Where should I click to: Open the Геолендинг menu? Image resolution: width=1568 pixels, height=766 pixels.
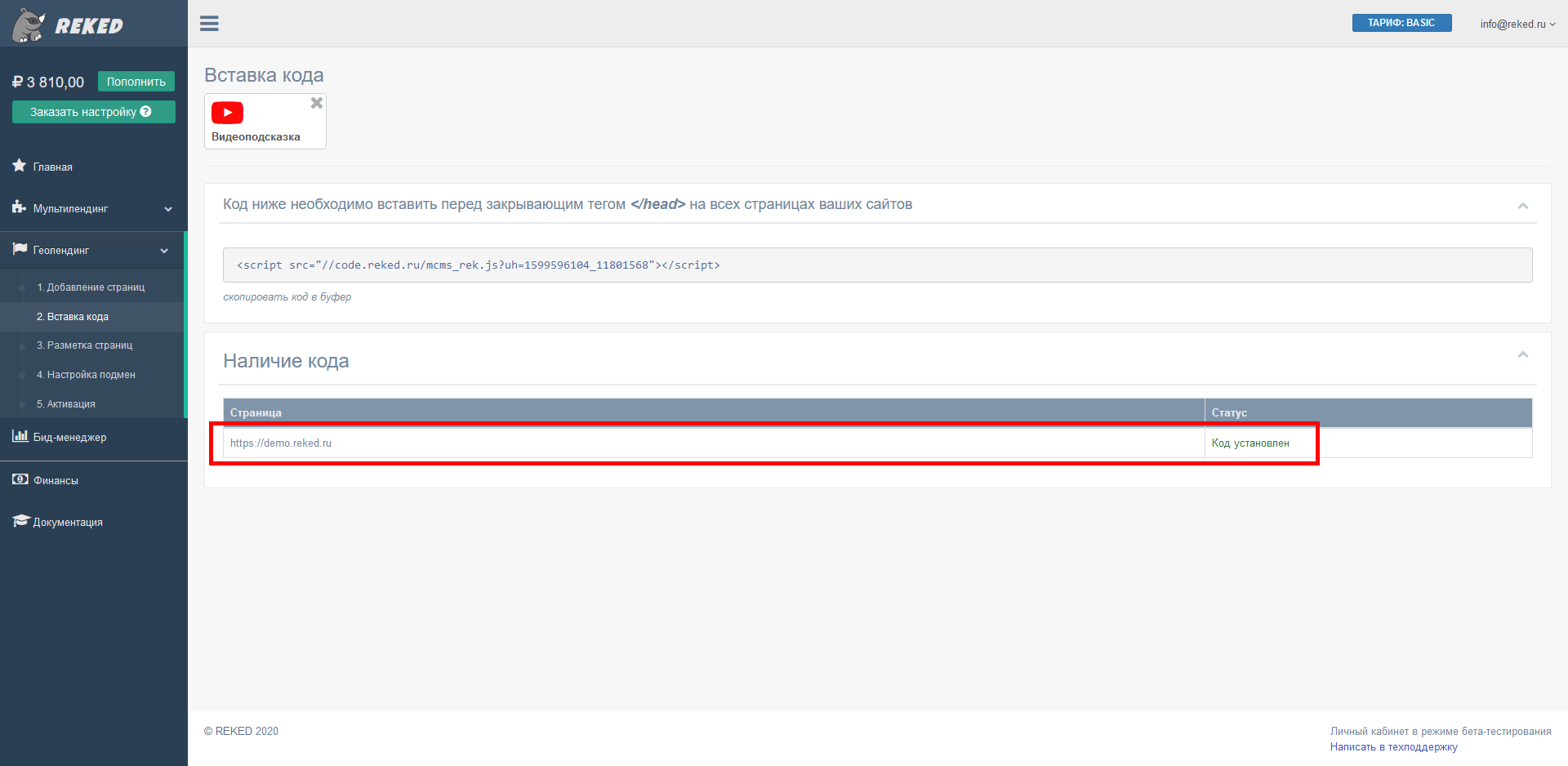pos(92,250)
